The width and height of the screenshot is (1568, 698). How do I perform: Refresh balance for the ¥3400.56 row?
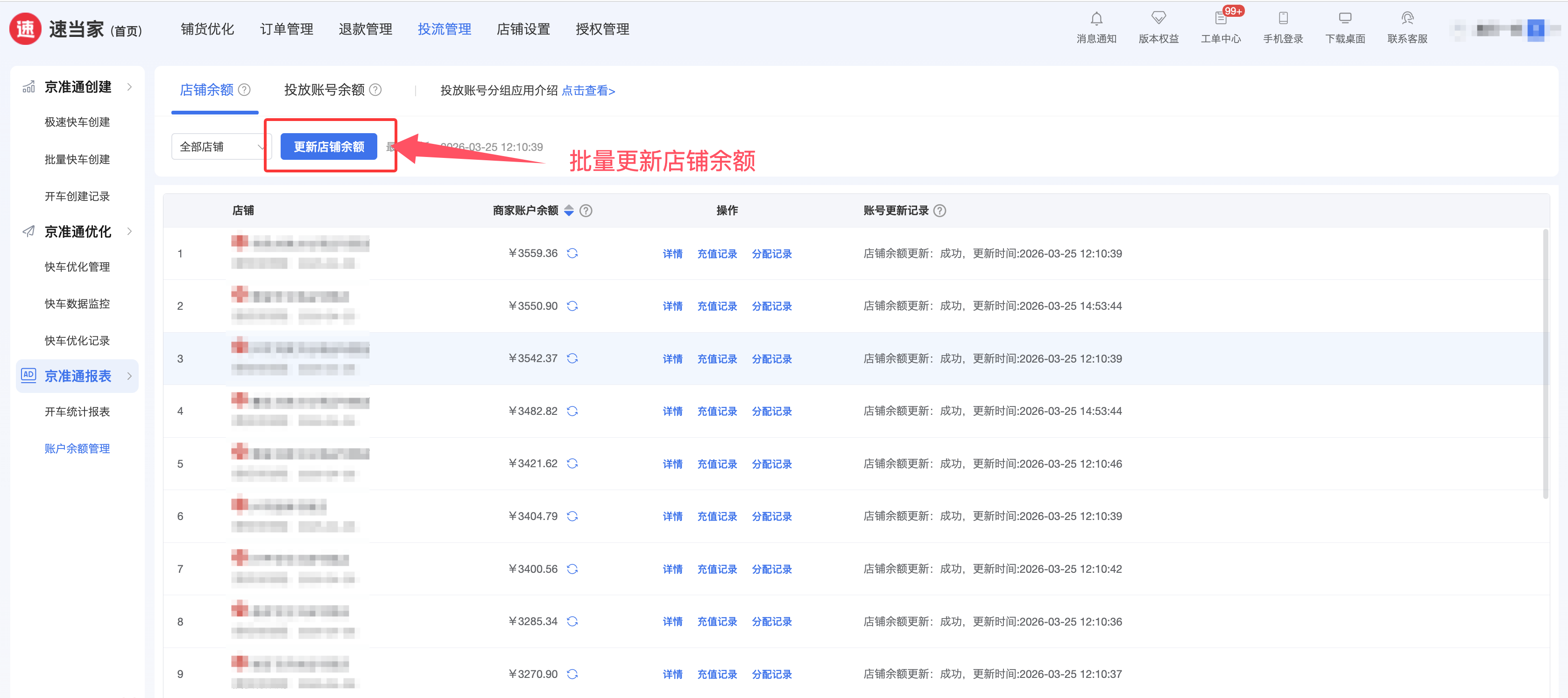coord(572,569)
